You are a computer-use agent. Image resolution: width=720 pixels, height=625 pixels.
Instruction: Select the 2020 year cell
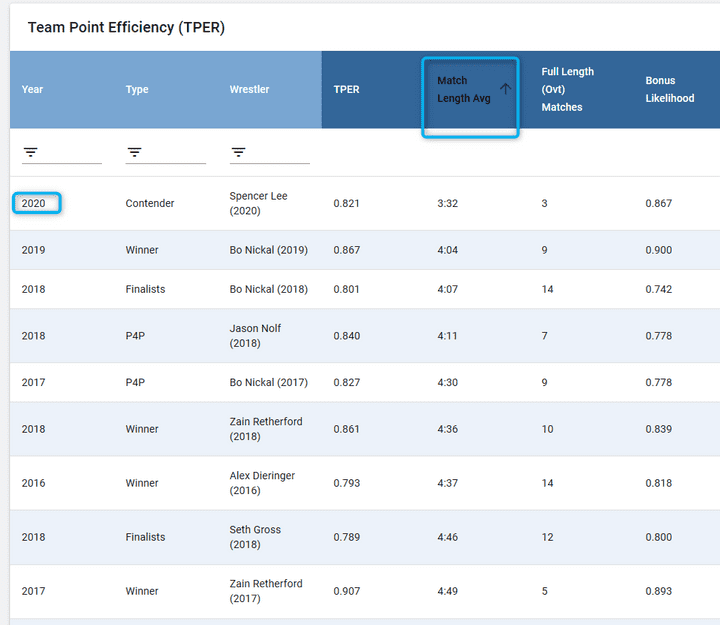click(37, 203)
